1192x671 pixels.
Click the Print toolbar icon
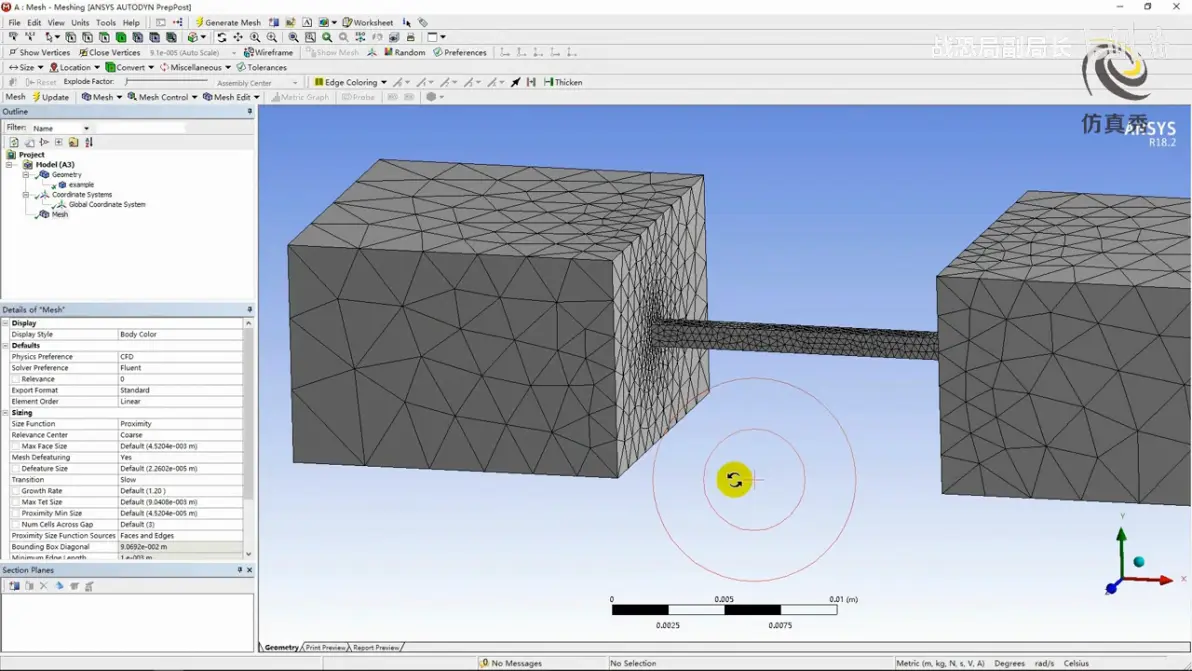click(411, 37)
